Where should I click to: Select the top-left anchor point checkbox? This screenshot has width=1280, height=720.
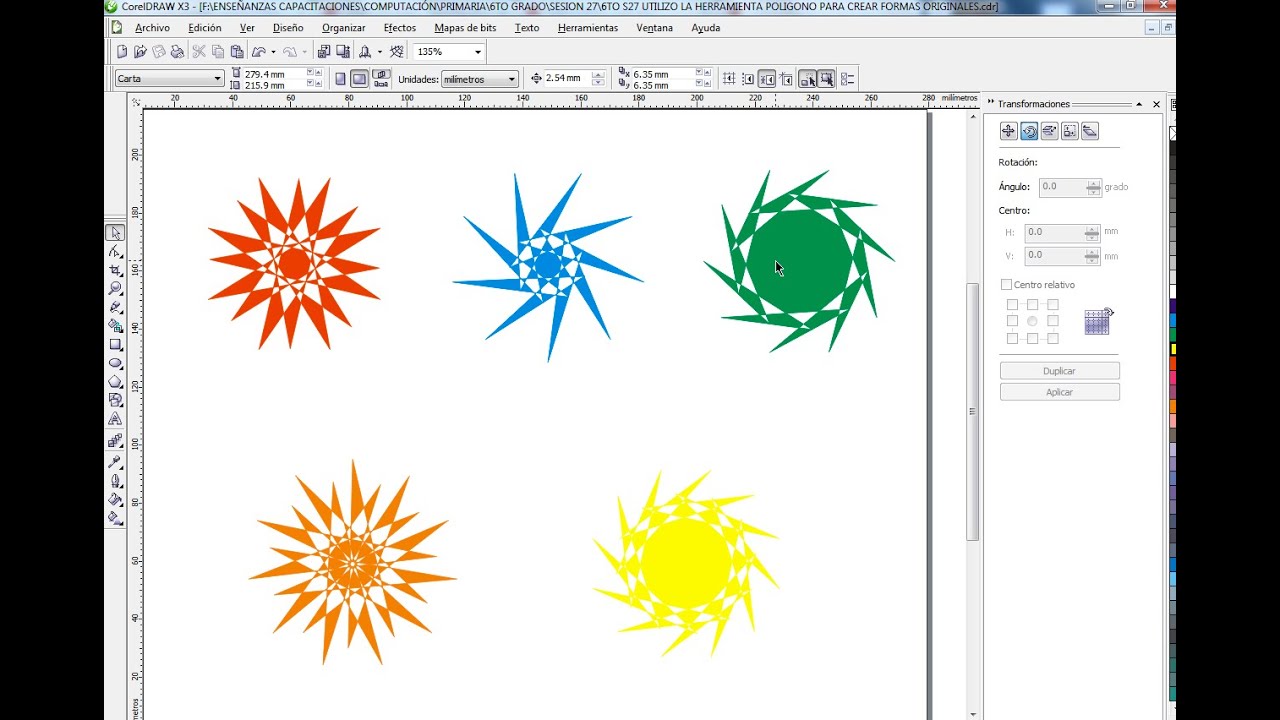[1012, 305]
